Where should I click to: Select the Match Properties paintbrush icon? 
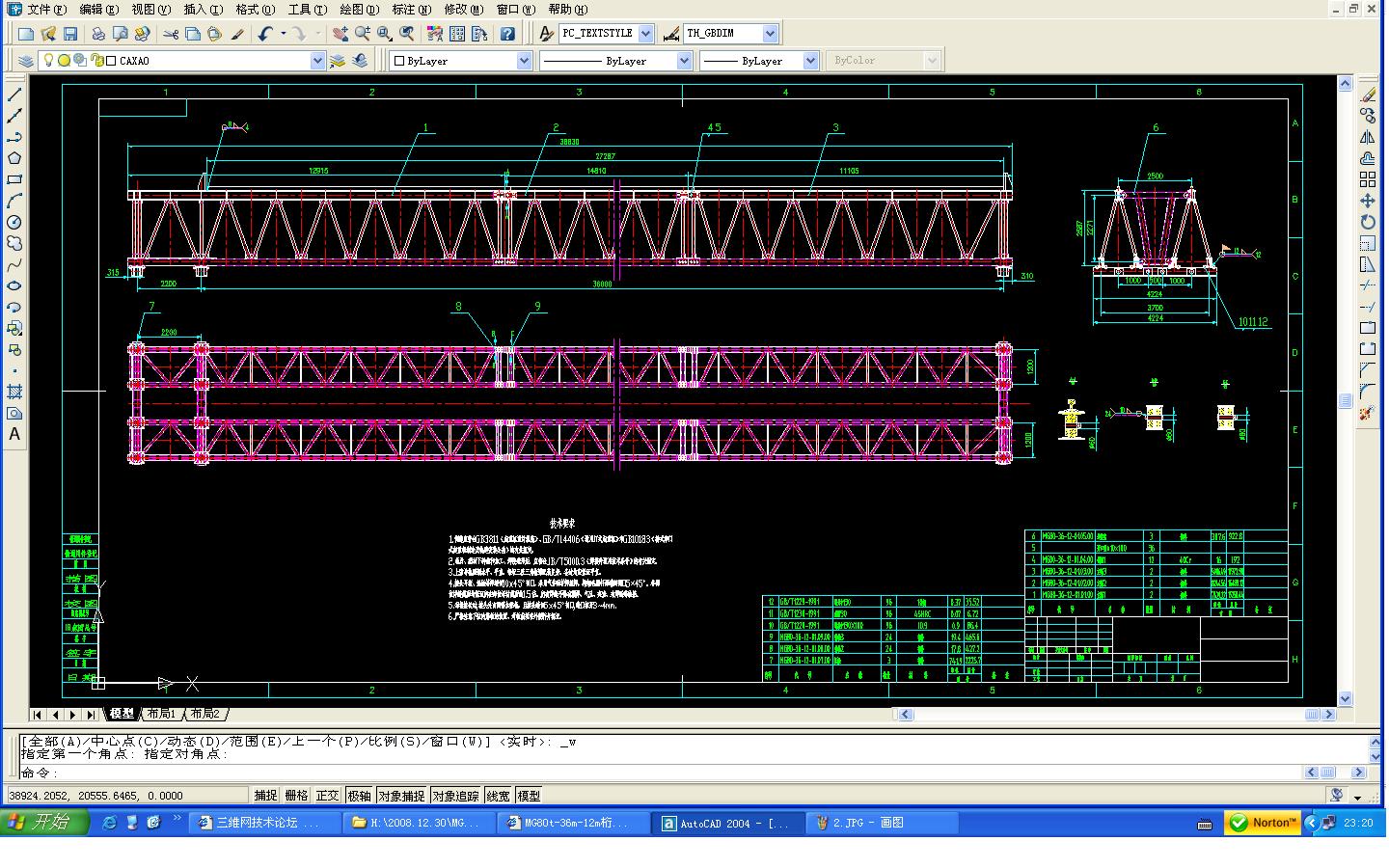(237, 34)
